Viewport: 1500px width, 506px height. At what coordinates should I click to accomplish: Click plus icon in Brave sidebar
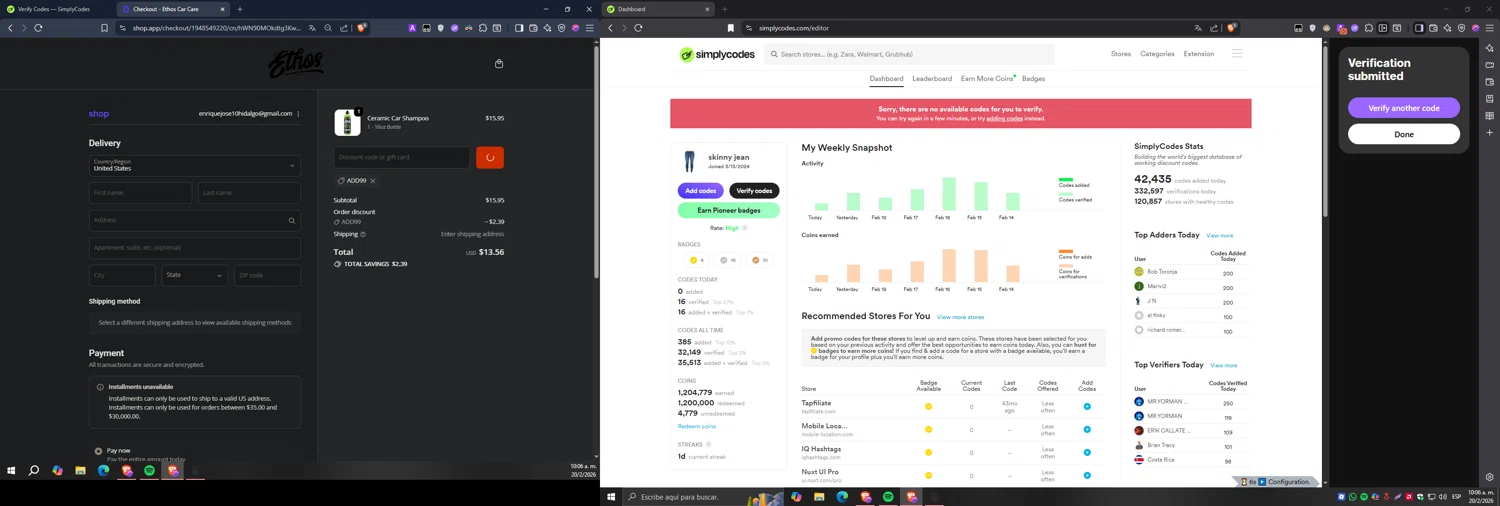click(1490, 133)
